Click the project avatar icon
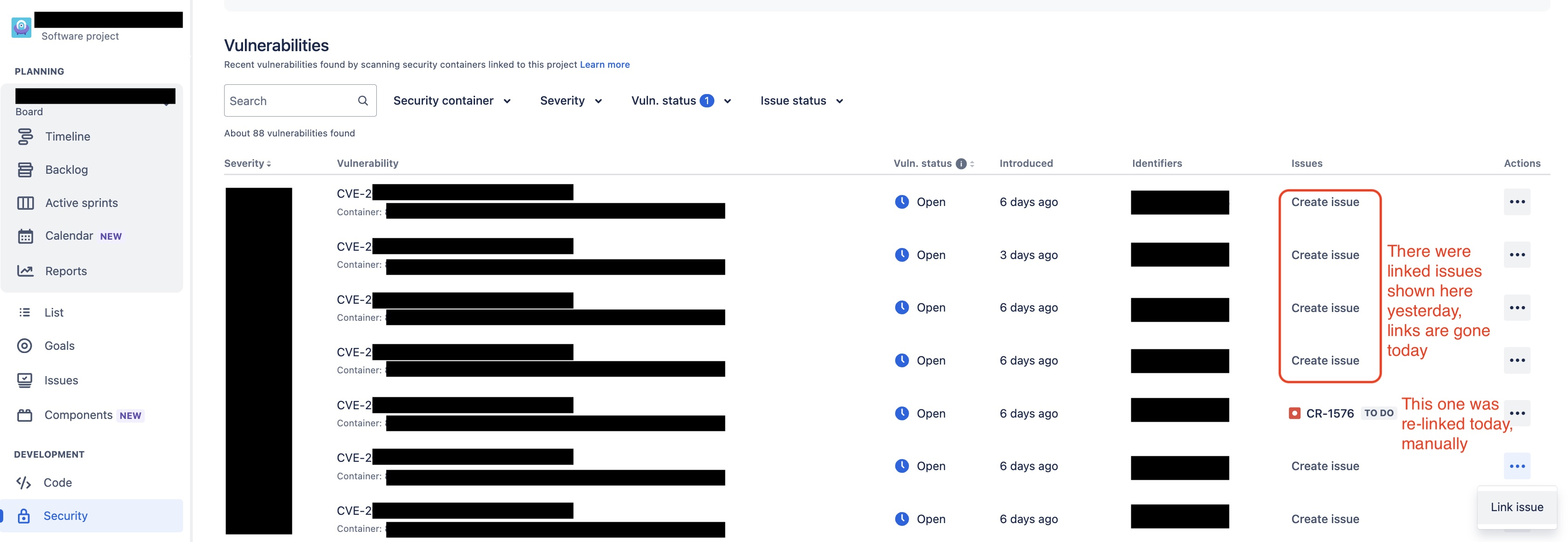The height and width of the screenshot is (542, 1568). (21, 27)
